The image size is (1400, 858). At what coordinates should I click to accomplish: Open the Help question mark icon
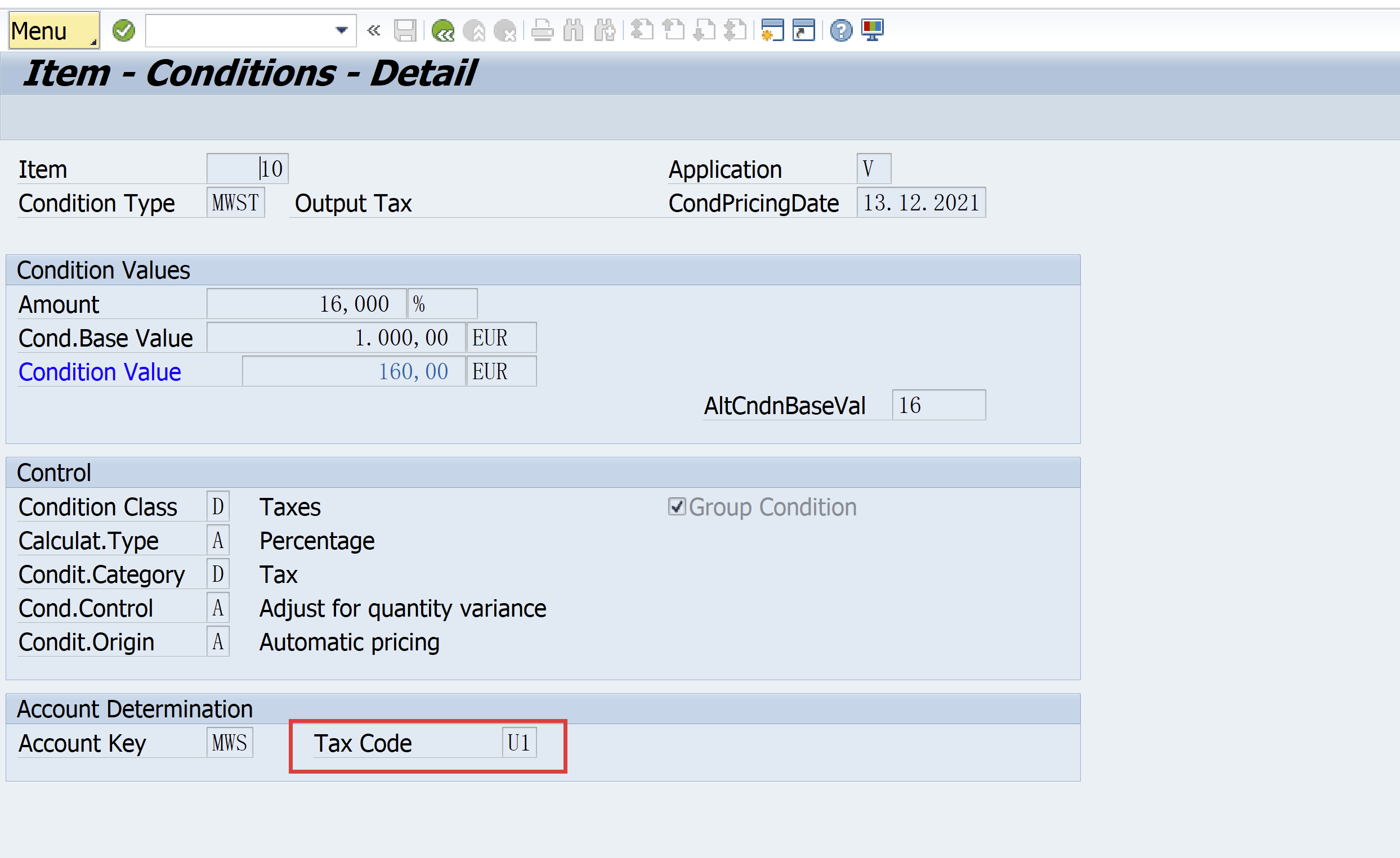pos(841,31)
